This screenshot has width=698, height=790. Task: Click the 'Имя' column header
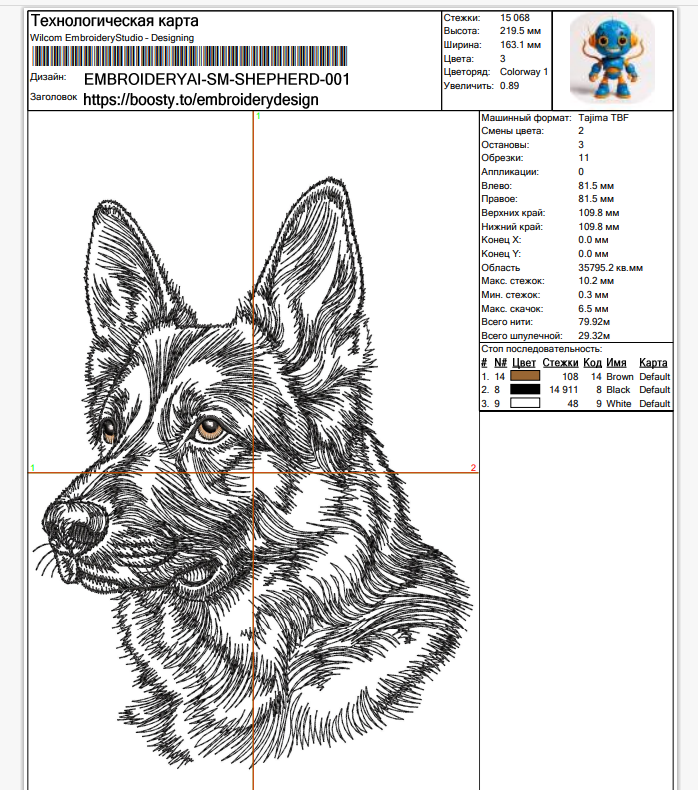(x=616, y=363)
